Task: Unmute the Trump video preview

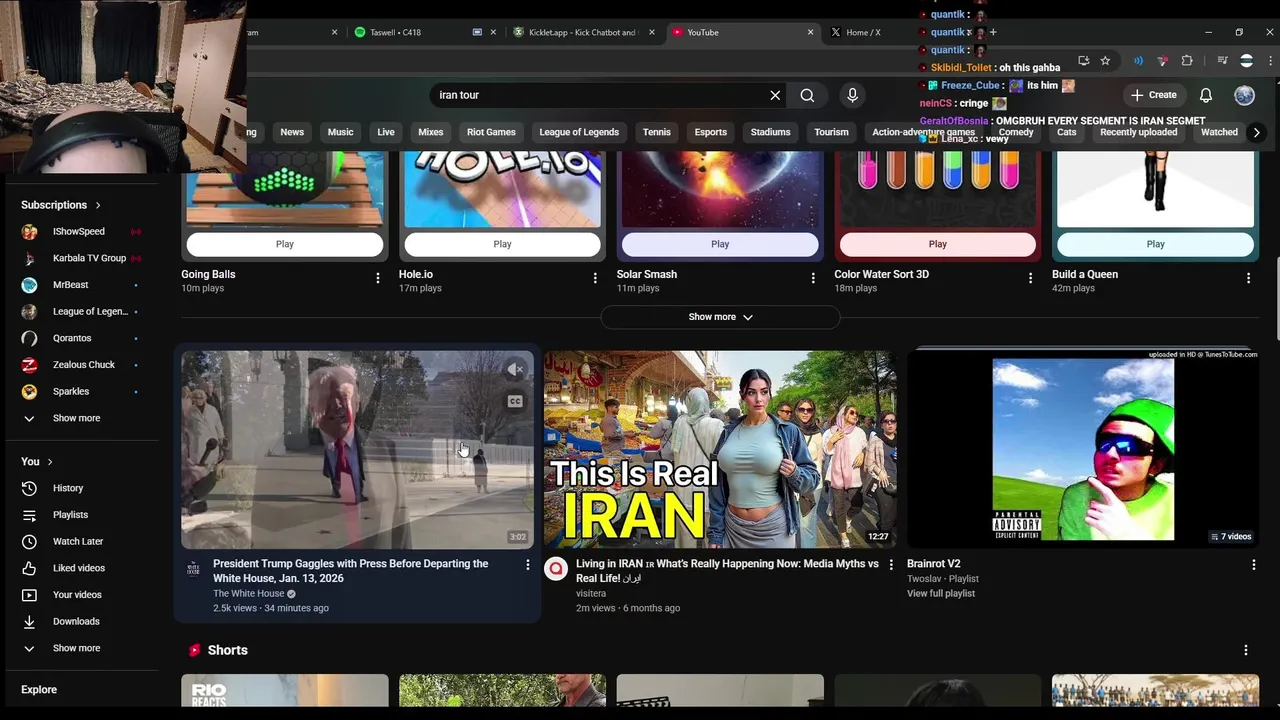Action: click(x=516, y=370)
